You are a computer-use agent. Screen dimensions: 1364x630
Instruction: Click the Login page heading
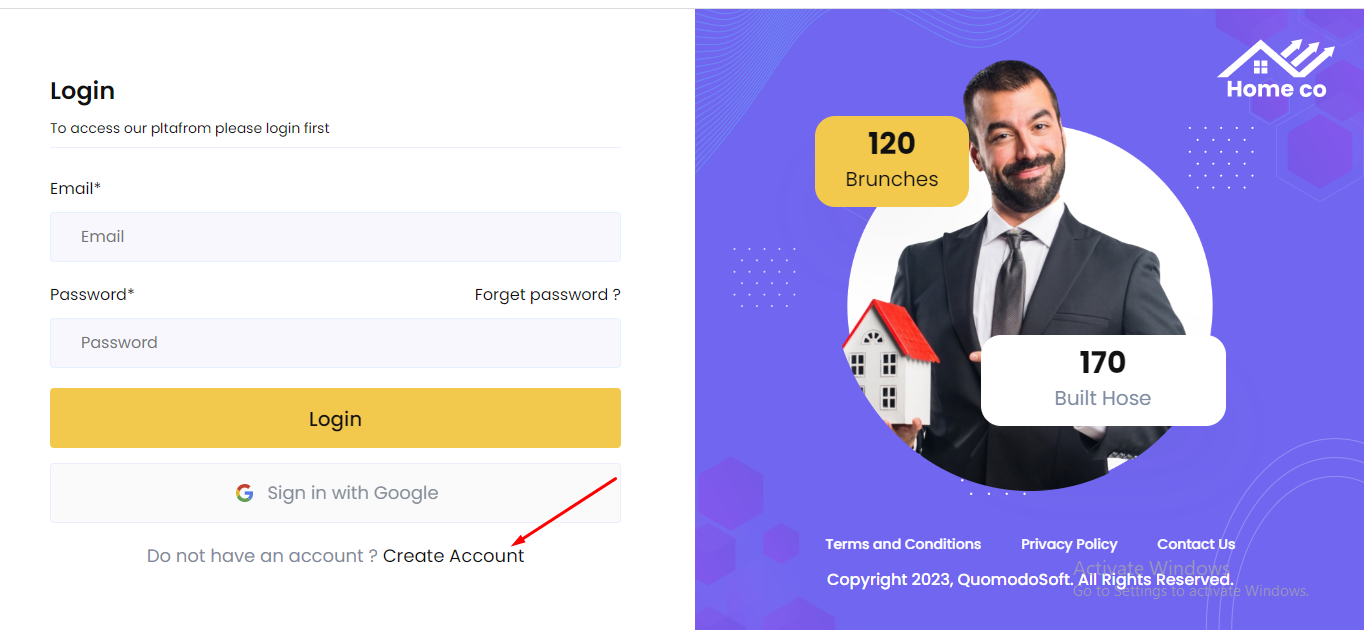pyautogui.click(x=82, y=91)
